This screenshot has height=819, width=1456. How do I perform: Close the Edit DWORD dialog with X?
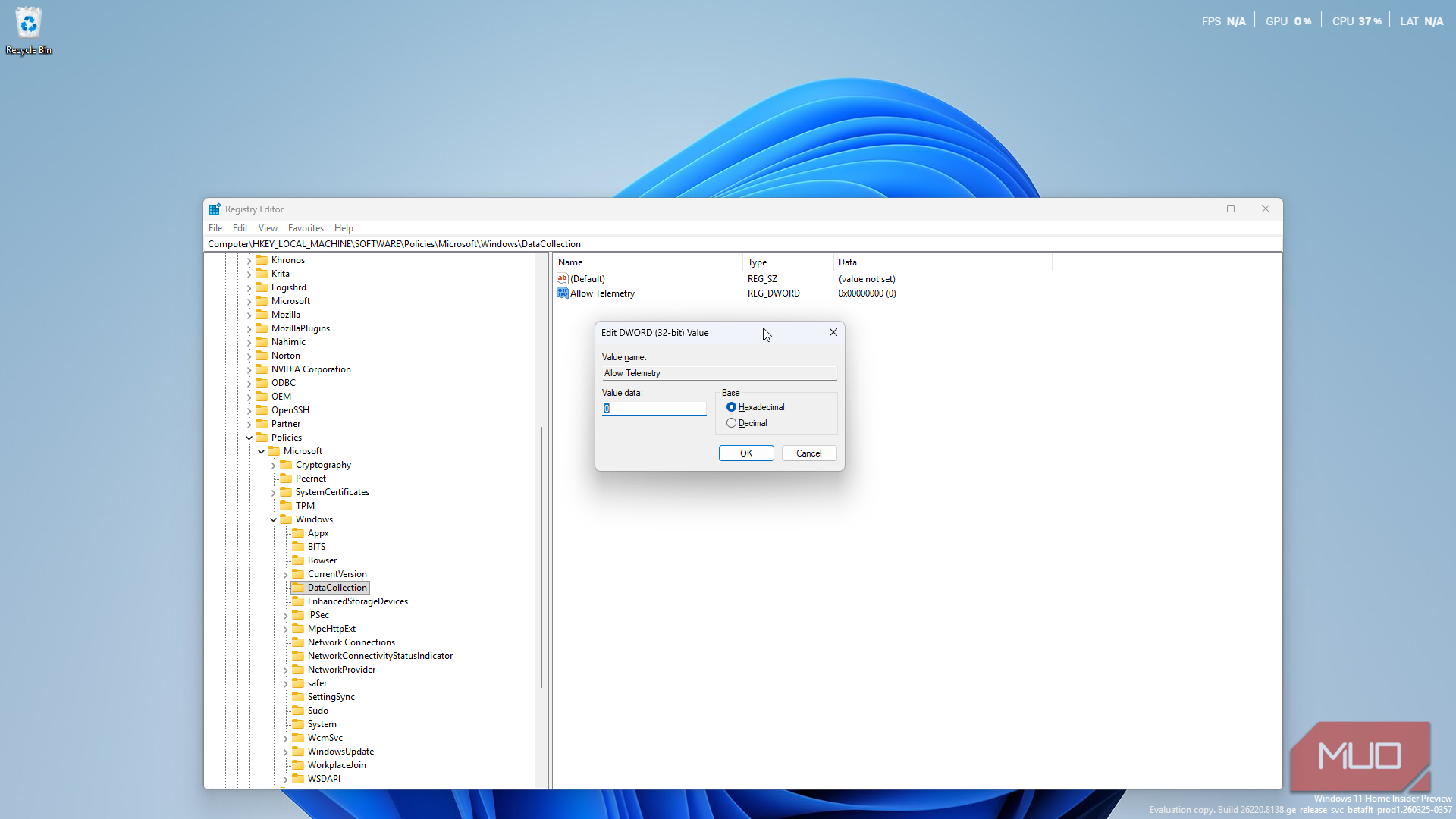833,333
